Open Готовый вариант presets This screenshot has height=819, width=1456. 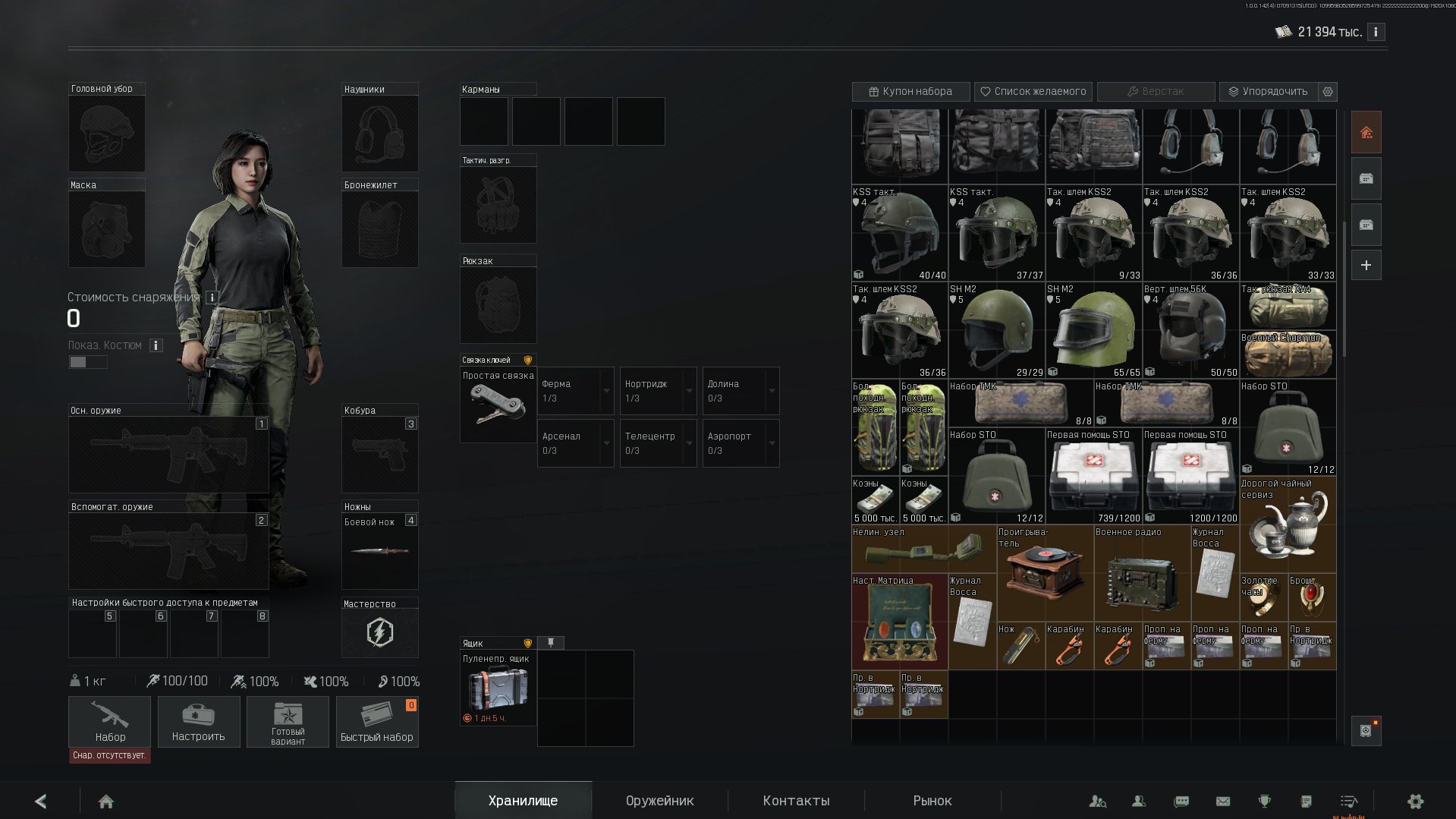288,722
